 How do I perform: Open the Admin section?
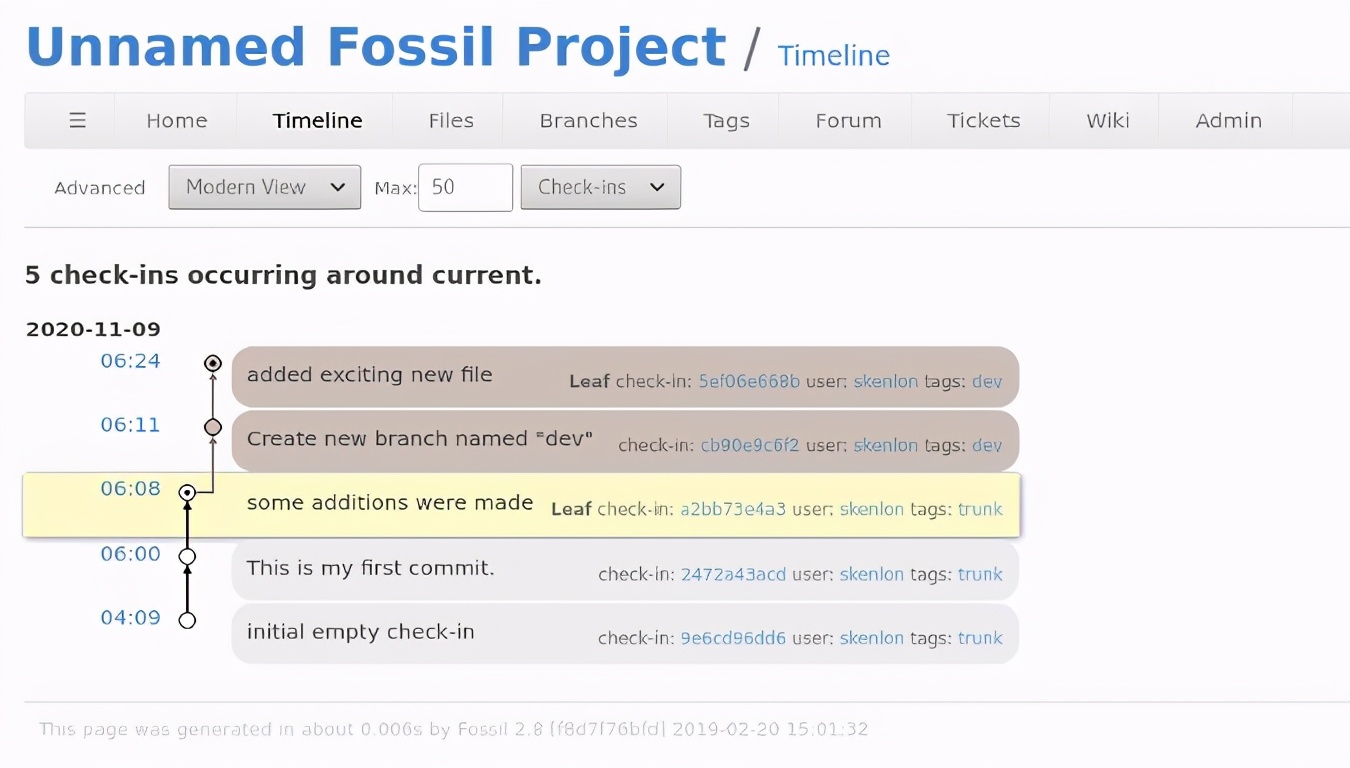point(1228,120)
